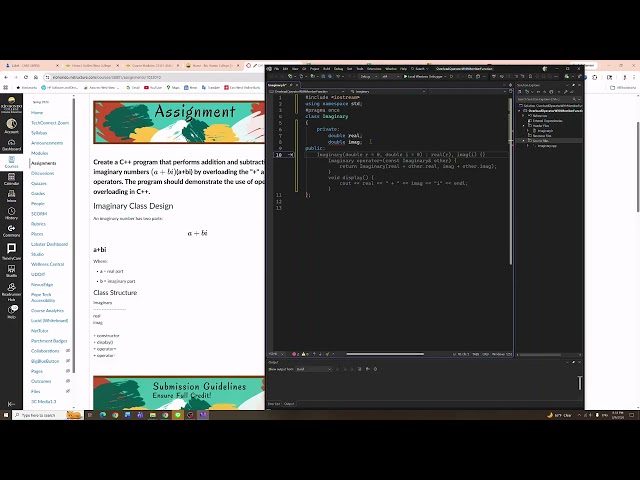The height and width of the screenshot is (480, 640).
Task: Click the browser address bar
Action: tap(155, 77)
